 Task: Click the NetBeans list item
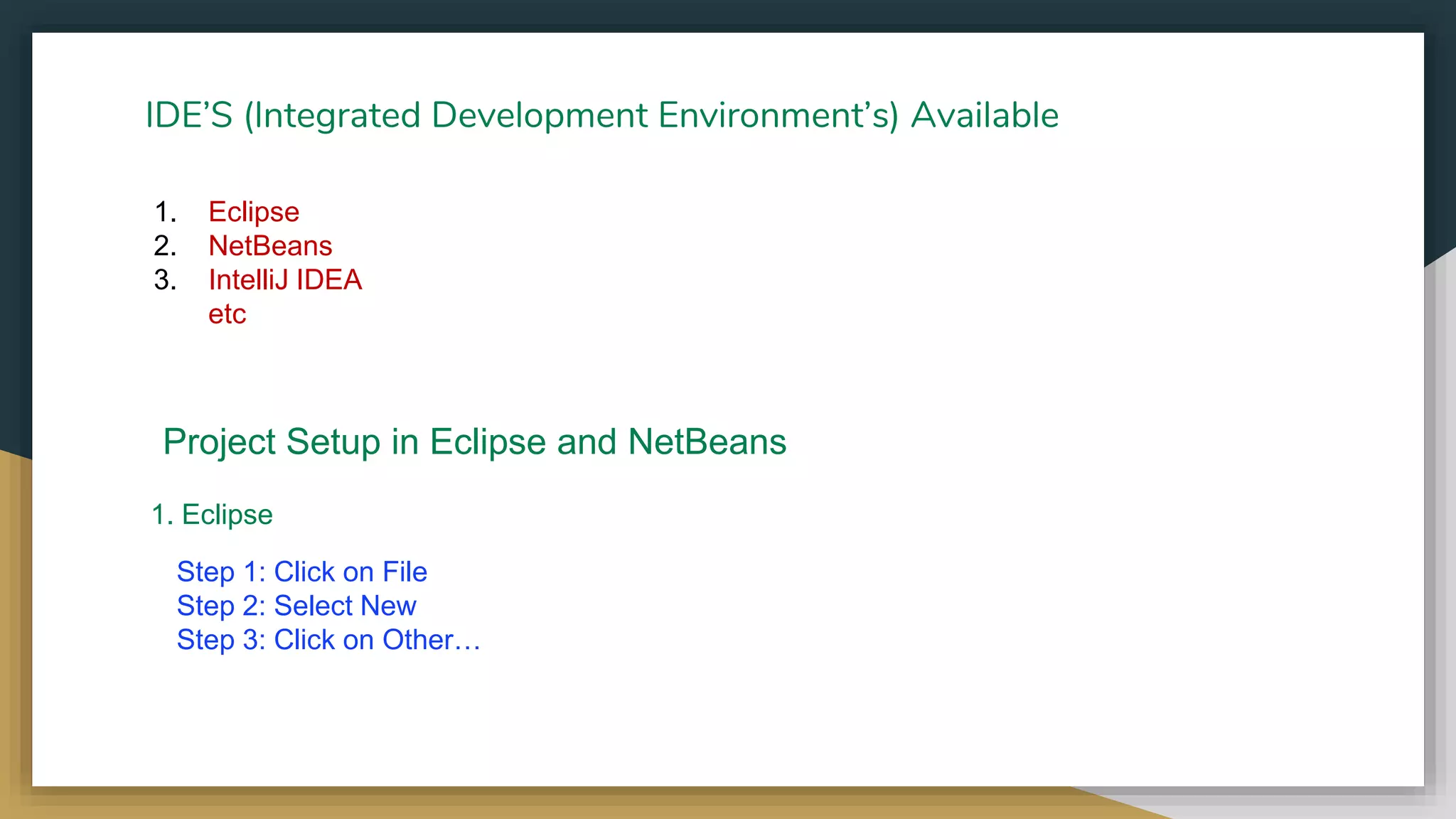[270, 246]
